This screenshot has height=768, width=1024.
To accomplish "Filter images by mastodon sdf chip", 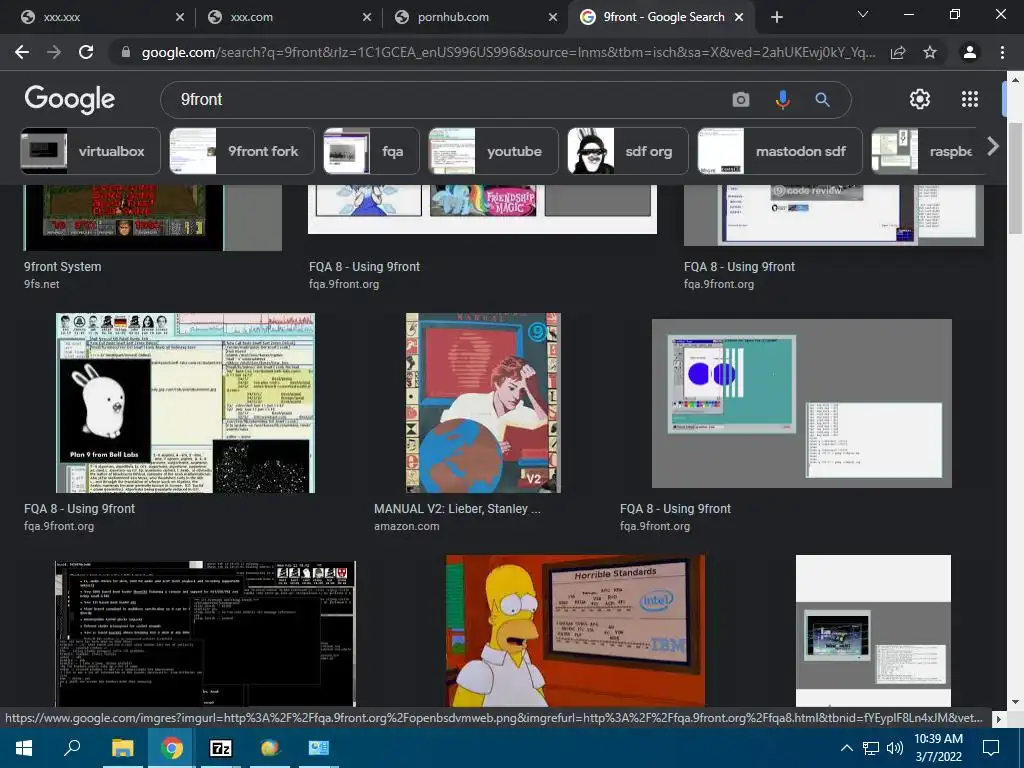I will pyautogui.click(x=780, y=151).
